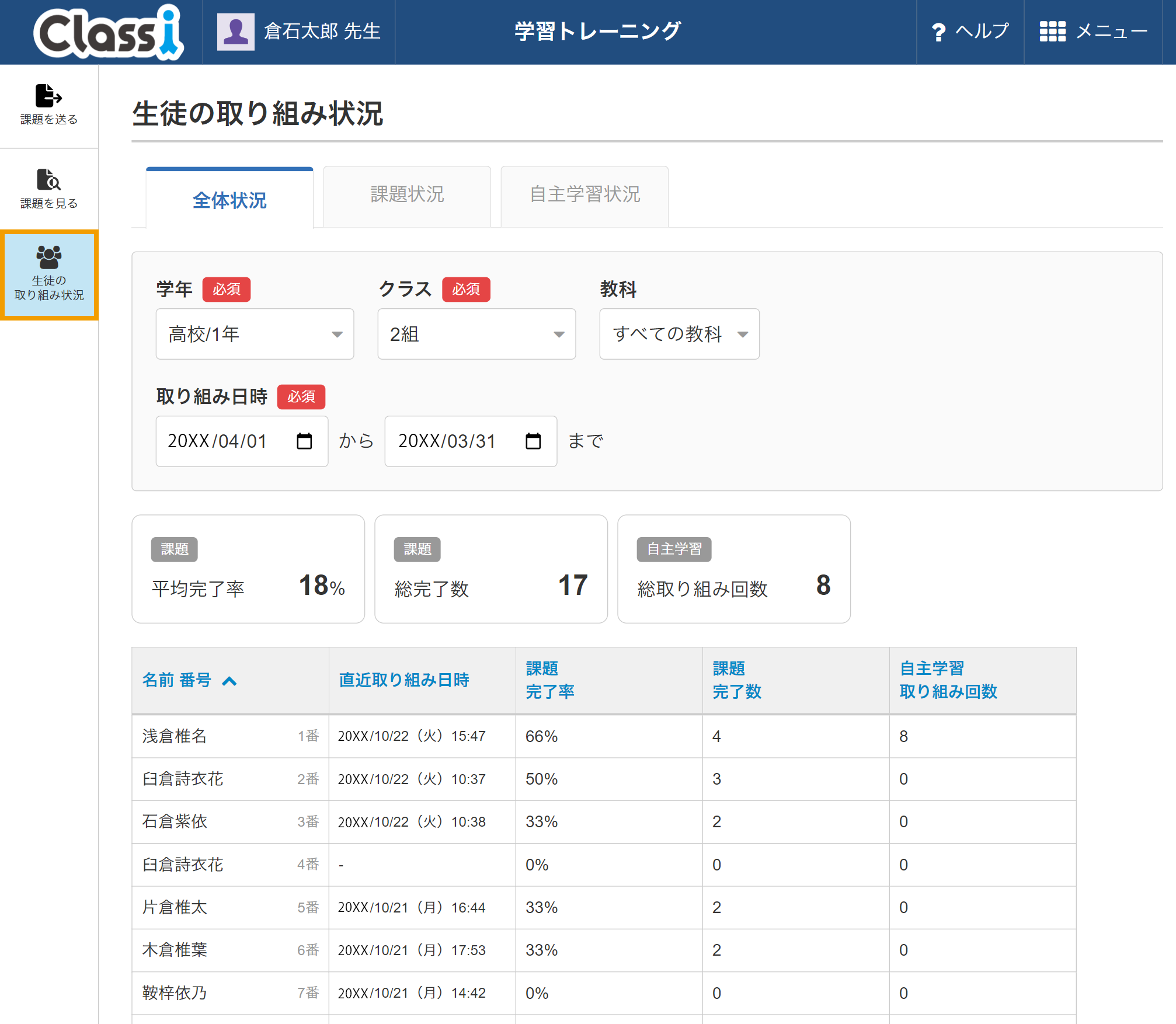Click the 総取り組み回数 8 summary card
This screenshot has width=1176, height=1024.
(734, 569)
